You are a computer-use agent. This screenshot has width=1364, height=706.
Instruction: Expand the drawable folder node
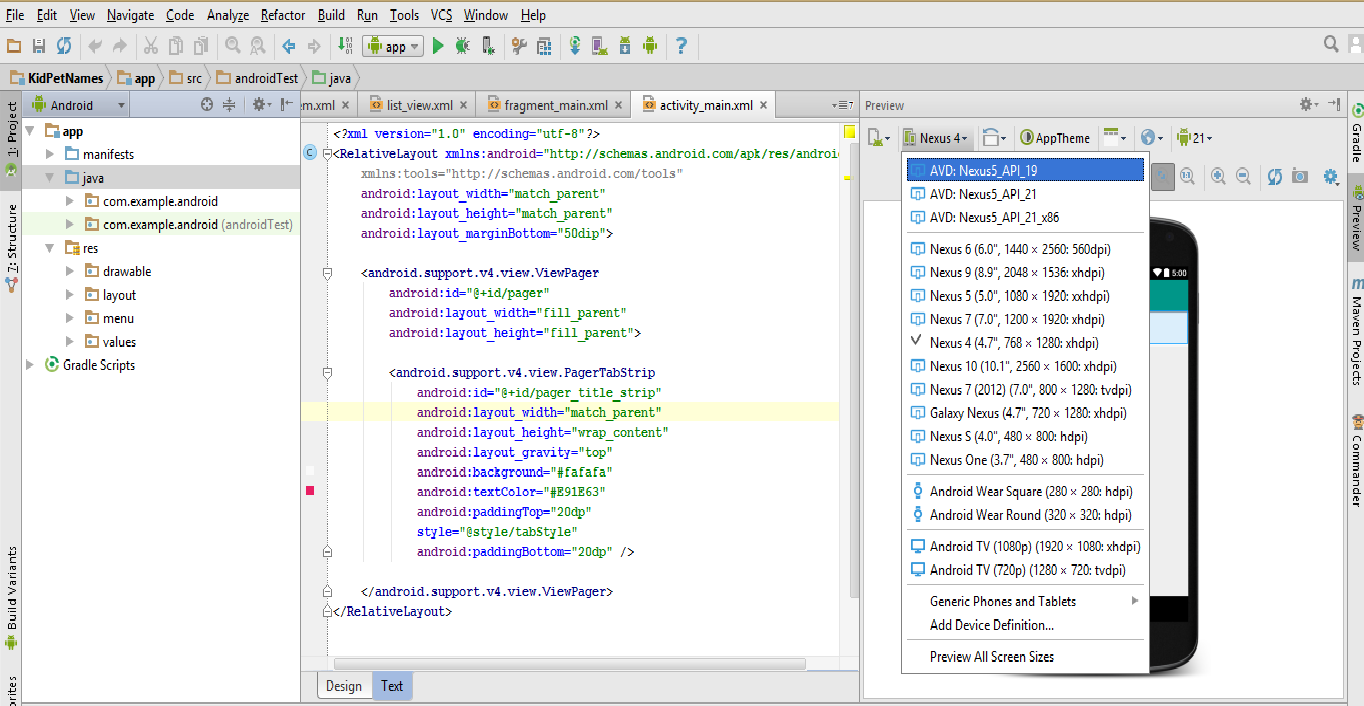pyautogui.click(x=70, y=271)
